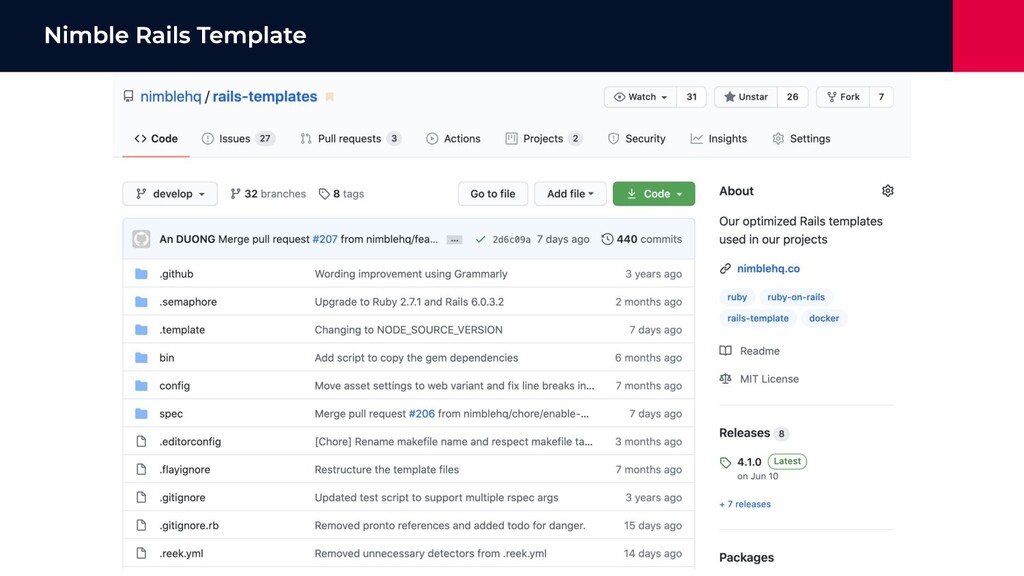Image resolution: width=1024 pixels, height=576 pixels.
Task: Fork the repository
Action: click(842, 97)
